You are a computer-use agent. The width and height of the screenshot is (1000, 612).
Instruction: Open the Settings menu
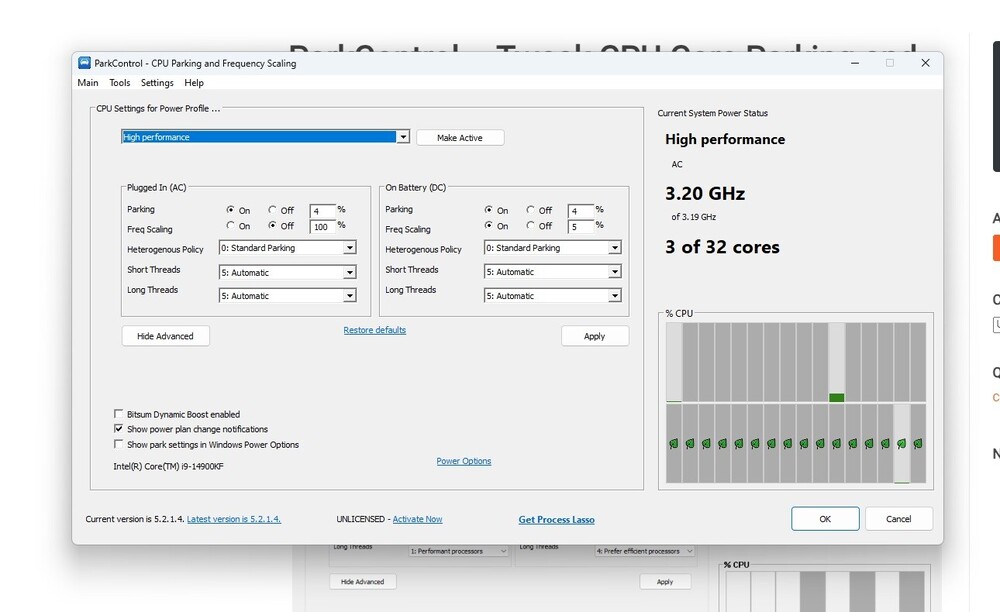coord(157,83)
